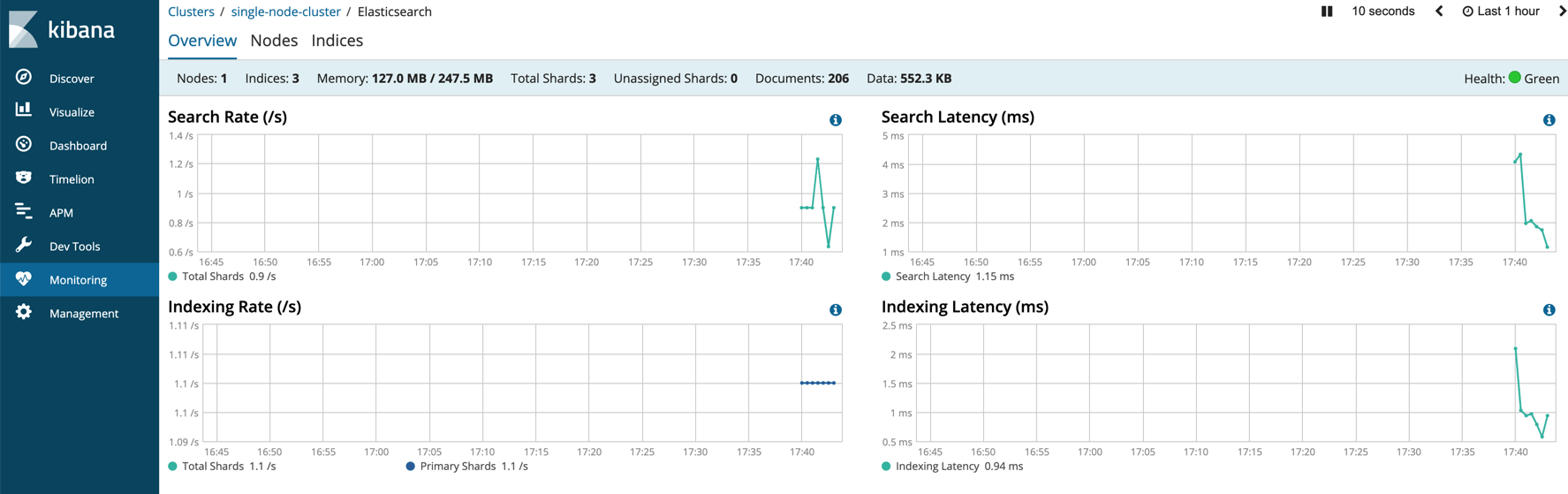This screenshot has height=494, width=1568.
Task: Open APM icon in sidebar
Action: 24,211
